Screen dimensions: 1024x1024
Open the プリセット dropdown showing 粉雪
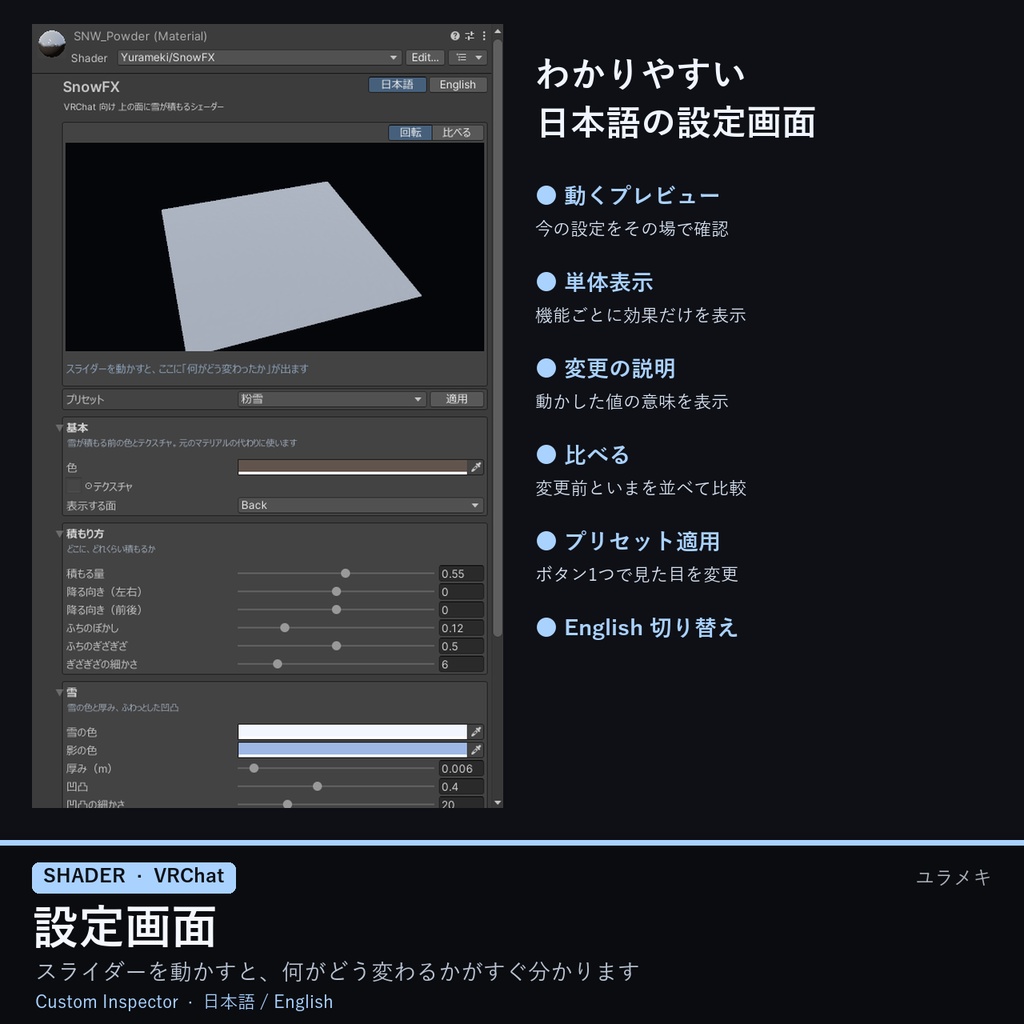pyautogui.click(x=332, y=399)
